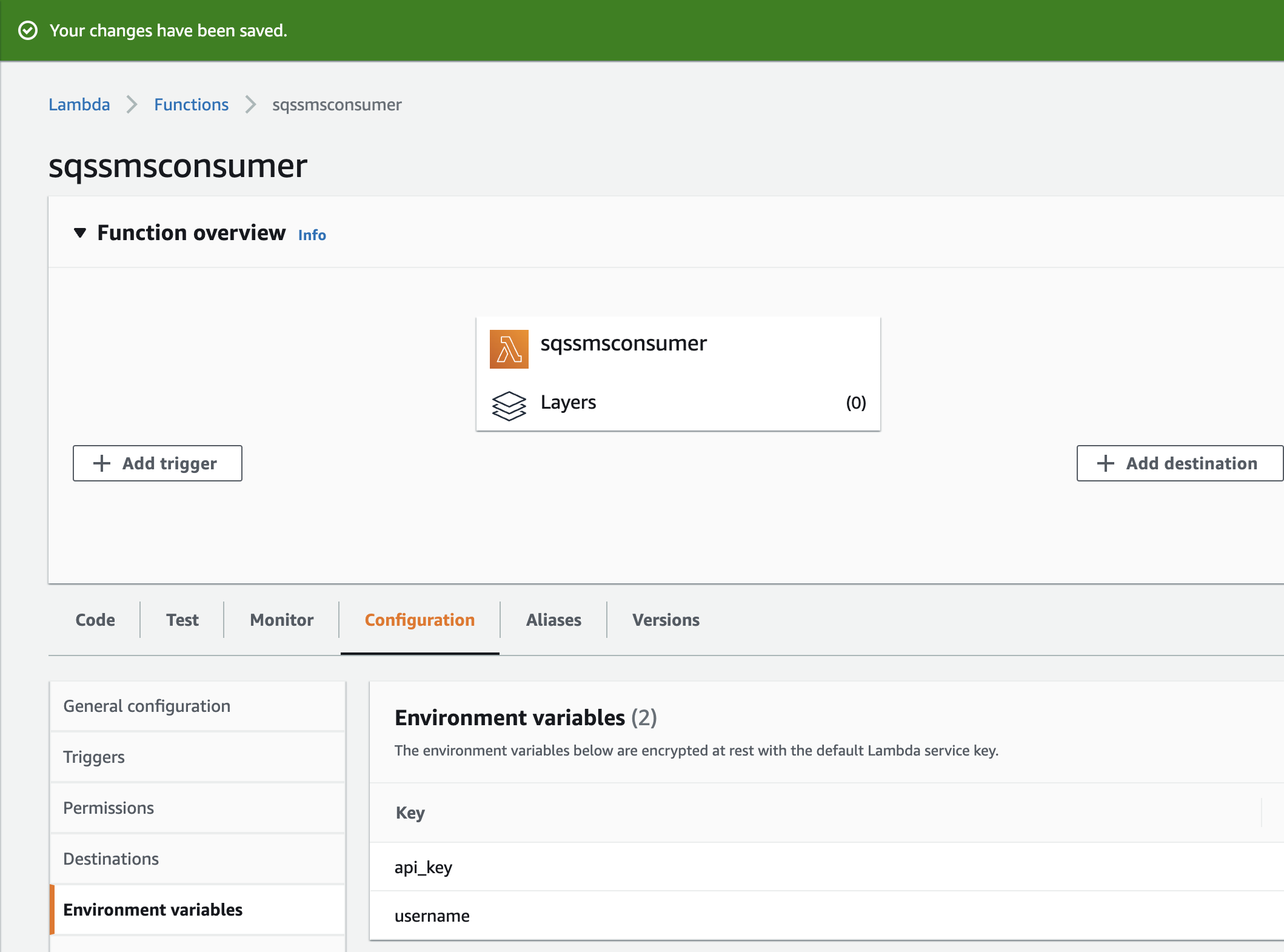
Task: Click the sqssmsconsumer name in the function card
Action: (623, 343)
